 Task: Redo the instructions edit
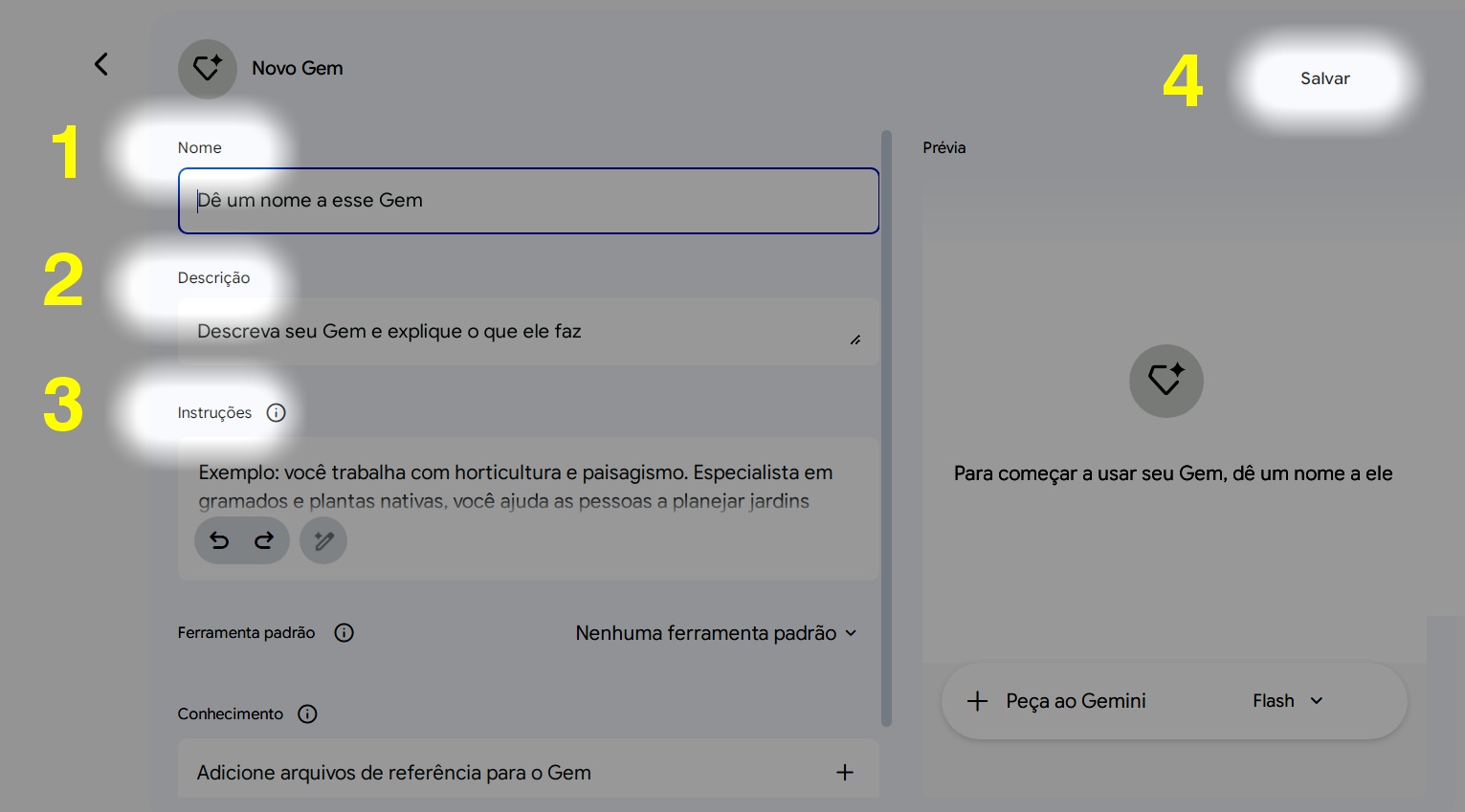tap(264, 540)
